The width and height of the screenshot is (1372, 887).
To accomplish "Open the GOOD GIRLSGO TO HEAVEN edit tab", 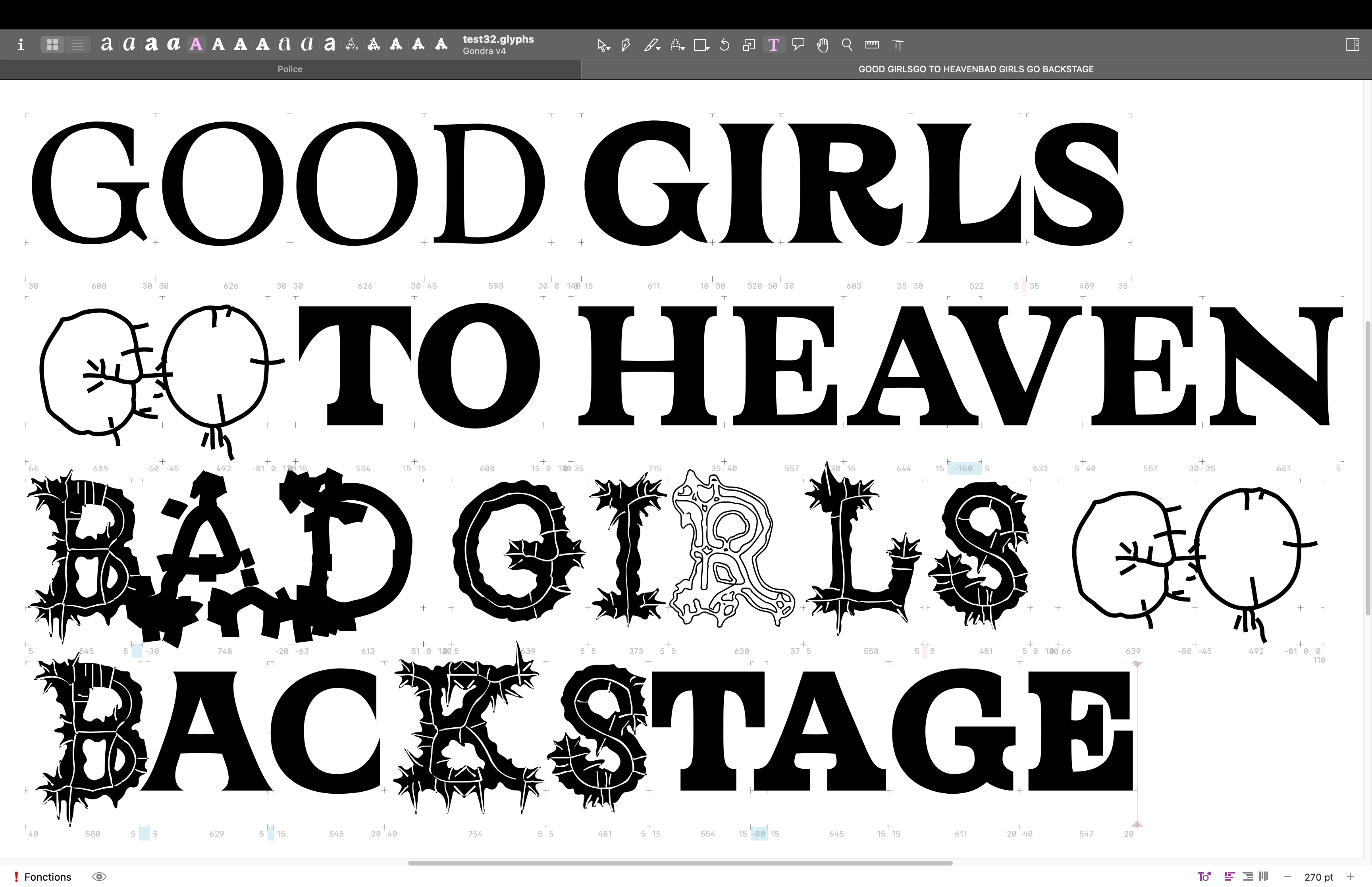I will click(x=976, y=69).
